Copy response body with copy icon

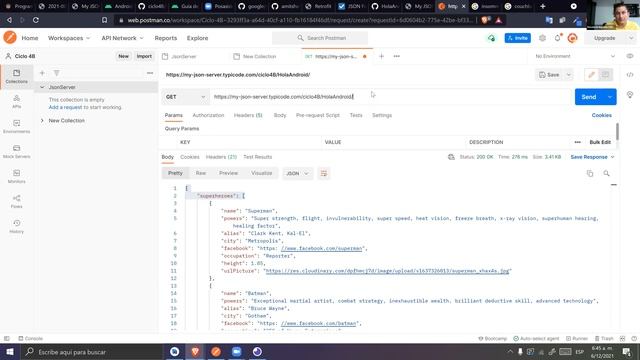point(590,173)
